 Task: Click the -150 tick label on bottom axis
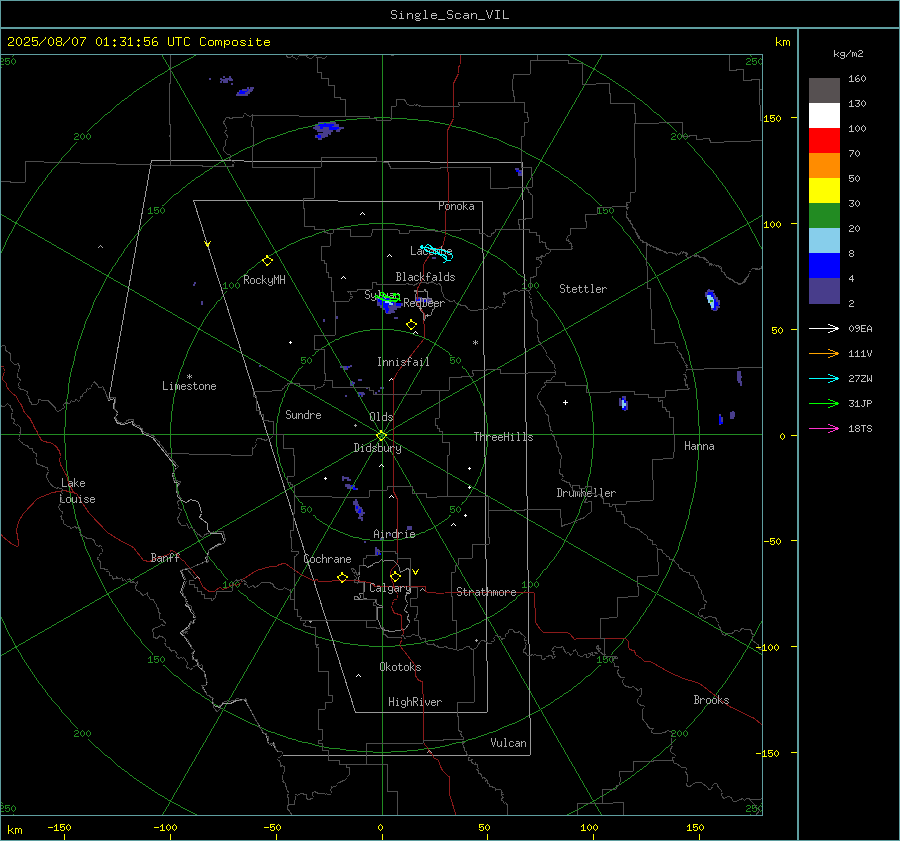[59, 827]
